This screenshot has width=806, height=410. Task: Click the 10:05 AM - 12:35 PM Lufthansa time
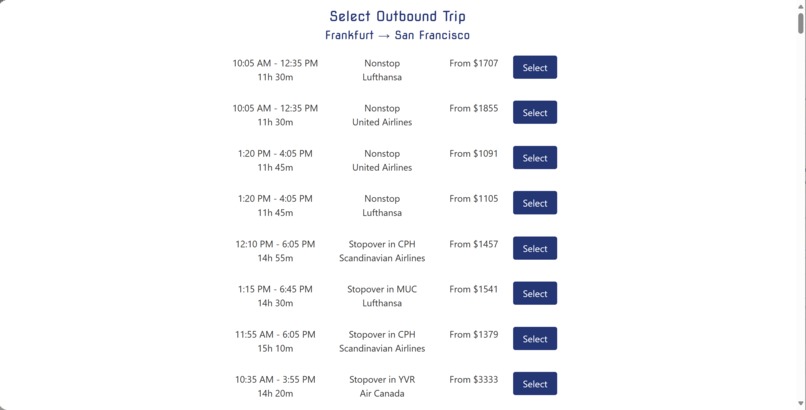pos(275,63)
